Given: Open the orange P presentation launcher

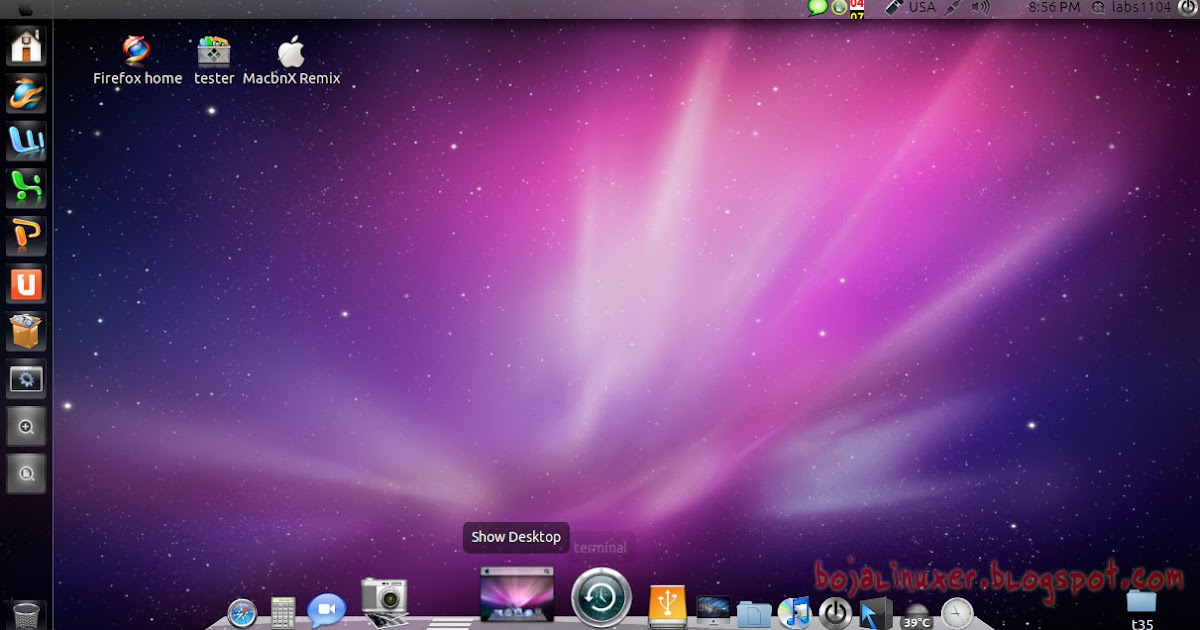Looking at the screenshot, I should [x=26, y=237].
